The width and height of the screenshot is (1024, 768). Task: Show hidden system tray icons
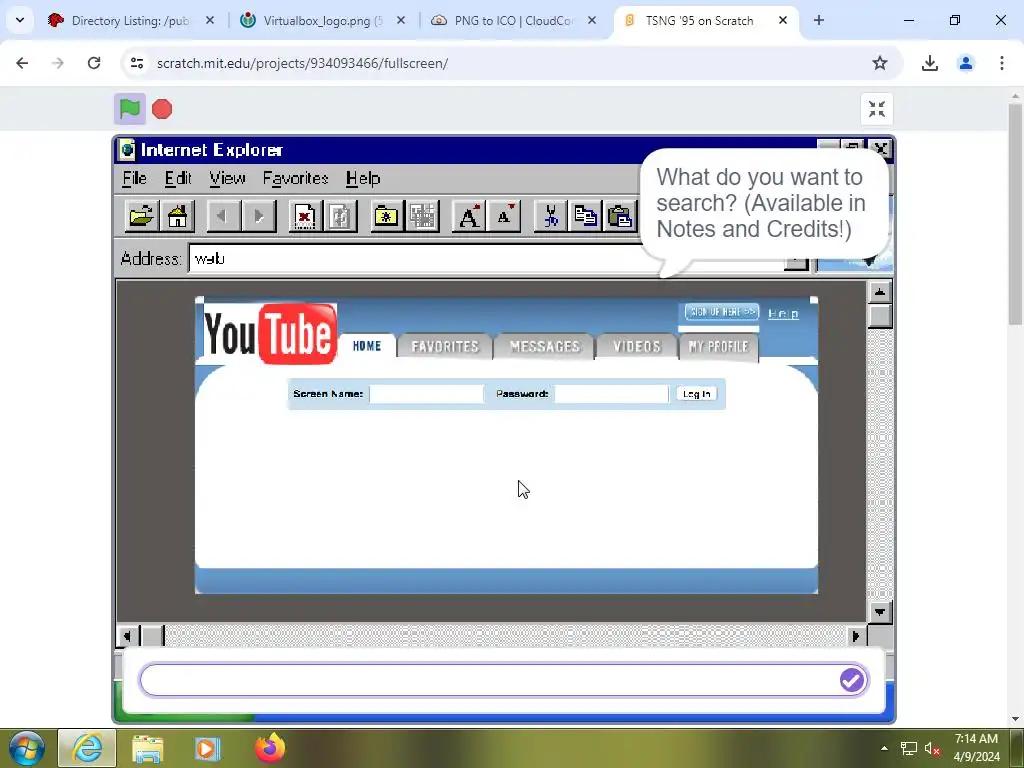pyautogui.click(x=884, y=748)
